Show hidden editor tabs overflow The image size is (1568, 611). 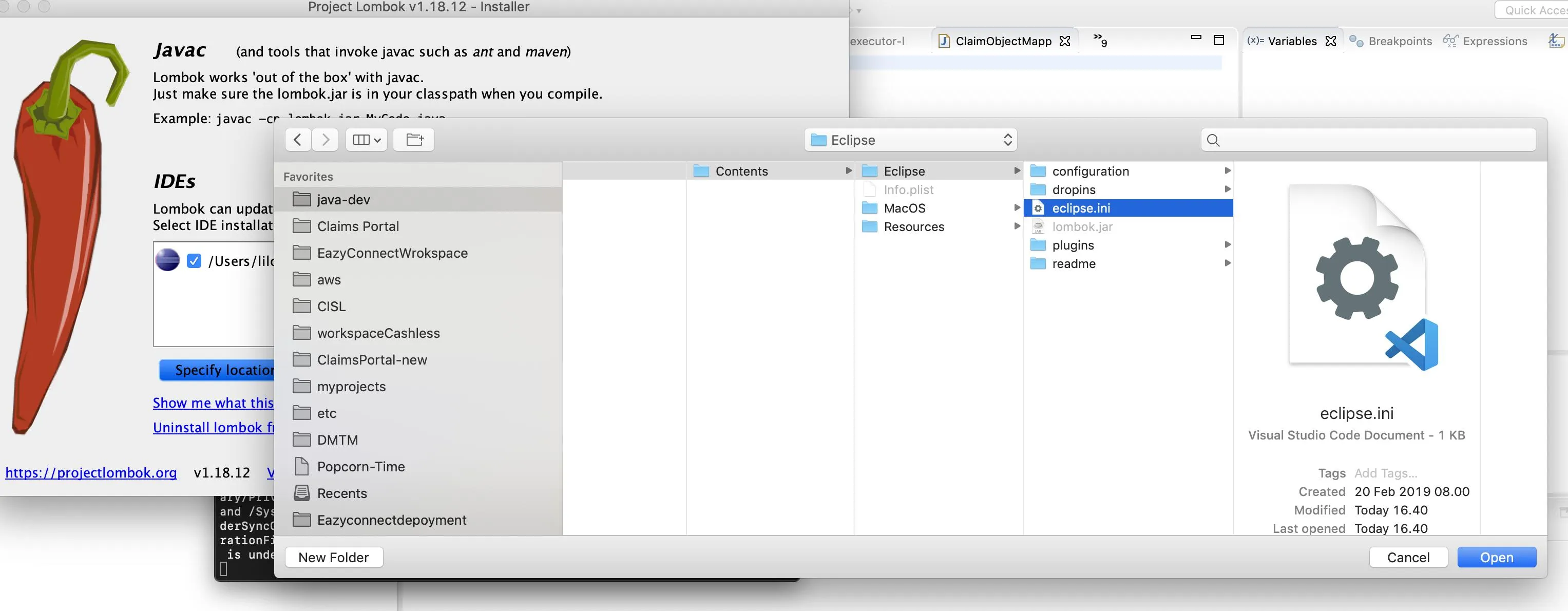pos(1100,40)
